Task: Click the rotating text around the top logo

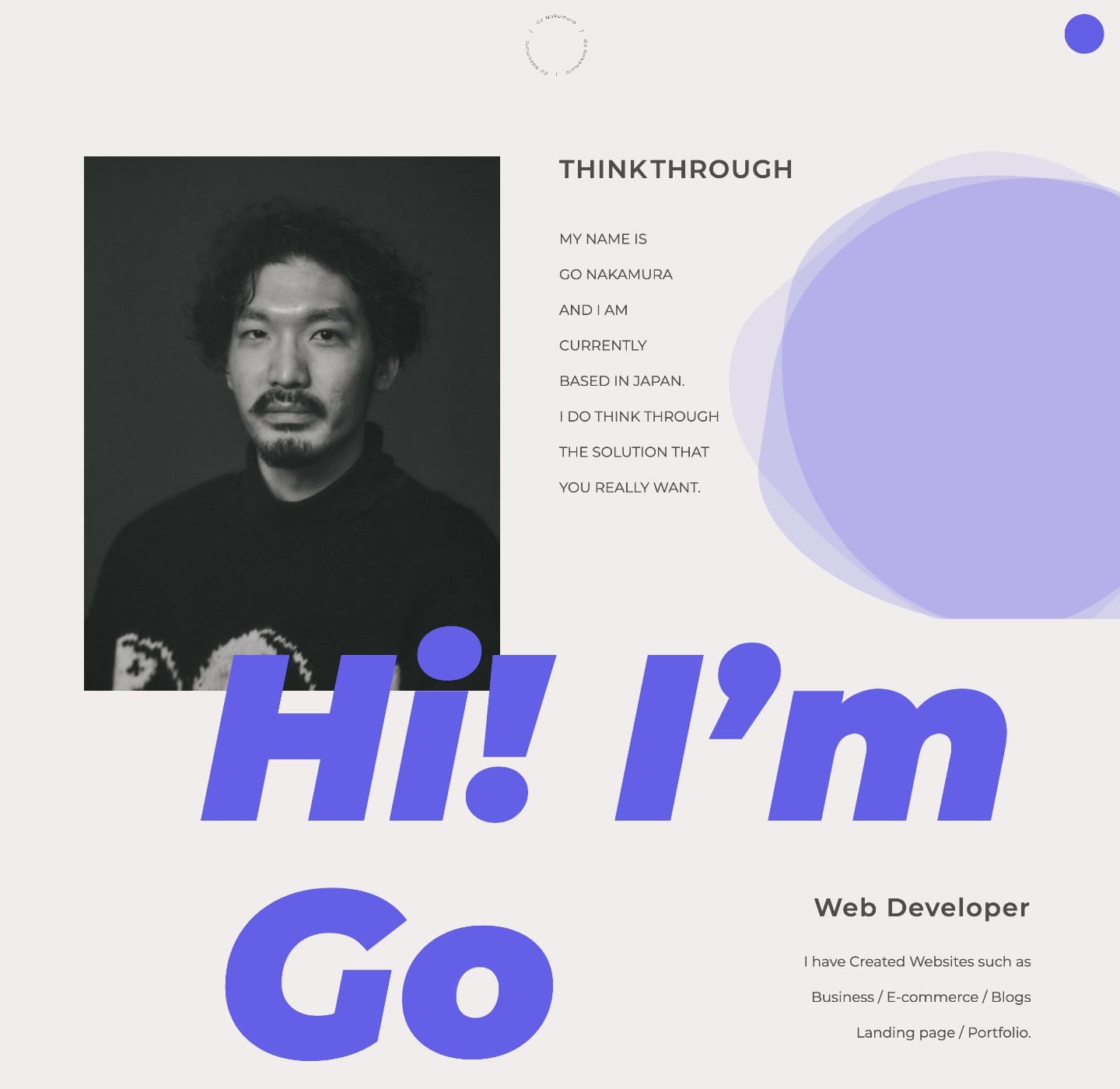Action: click(x=555, y=19)
